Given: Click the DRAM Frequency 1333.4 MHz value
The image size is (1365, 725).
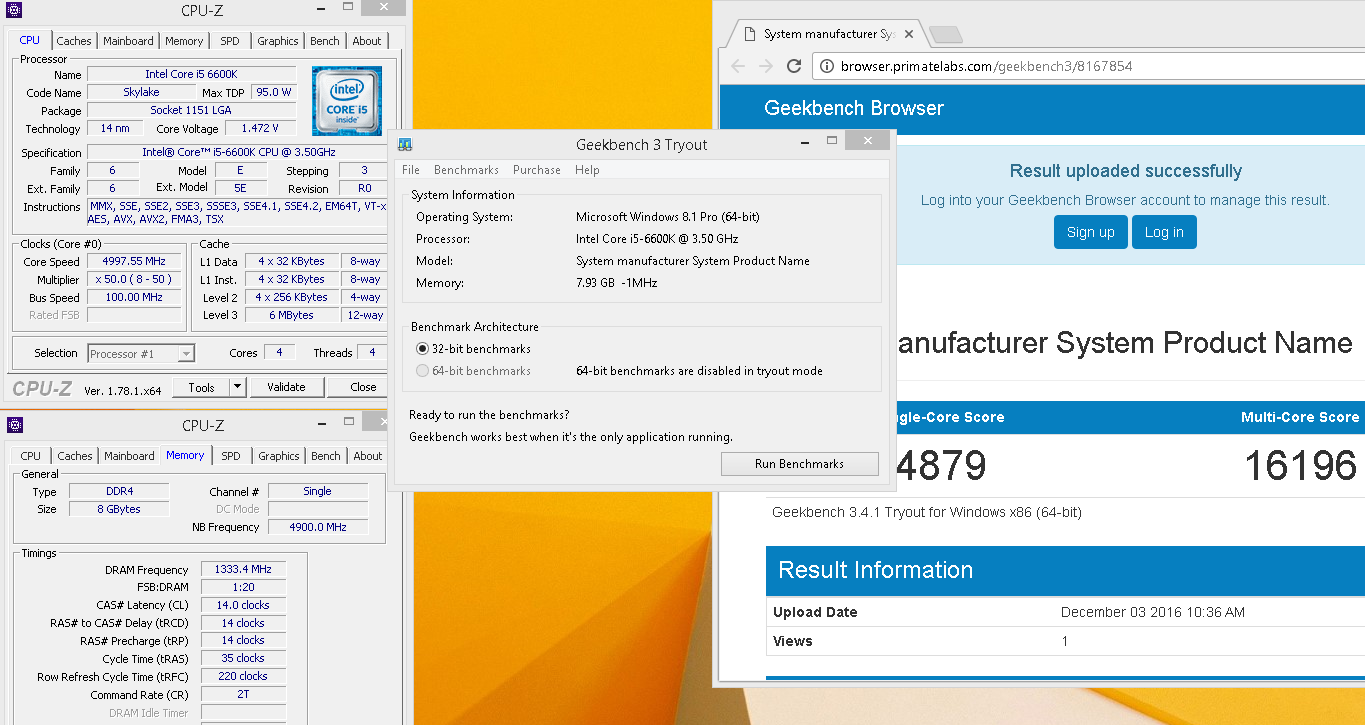Looking at the screenshot, I should coord(243,570).
